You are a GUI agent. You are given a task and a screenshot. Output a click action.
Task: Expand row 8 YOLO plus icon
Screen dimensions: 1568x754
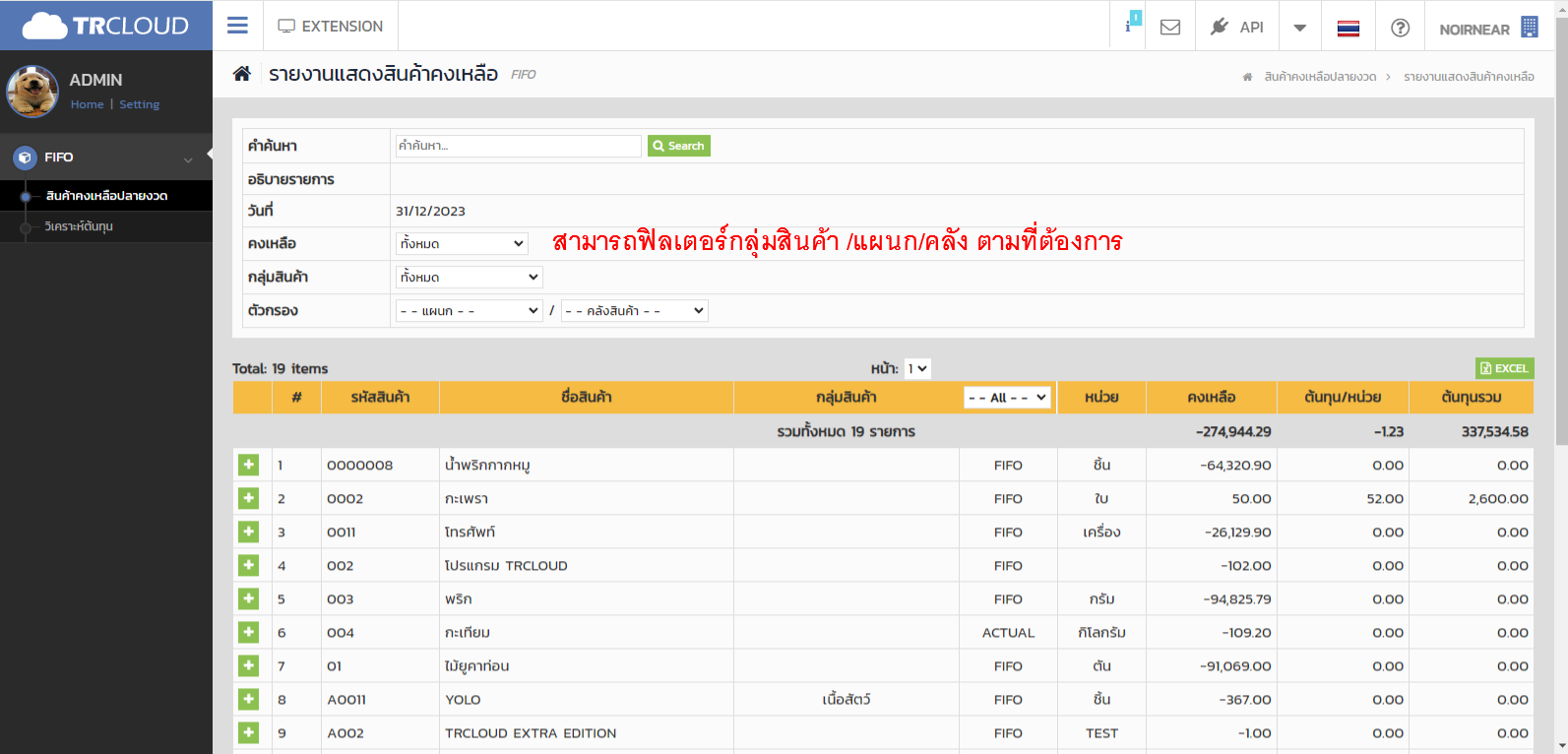(248, 699)
